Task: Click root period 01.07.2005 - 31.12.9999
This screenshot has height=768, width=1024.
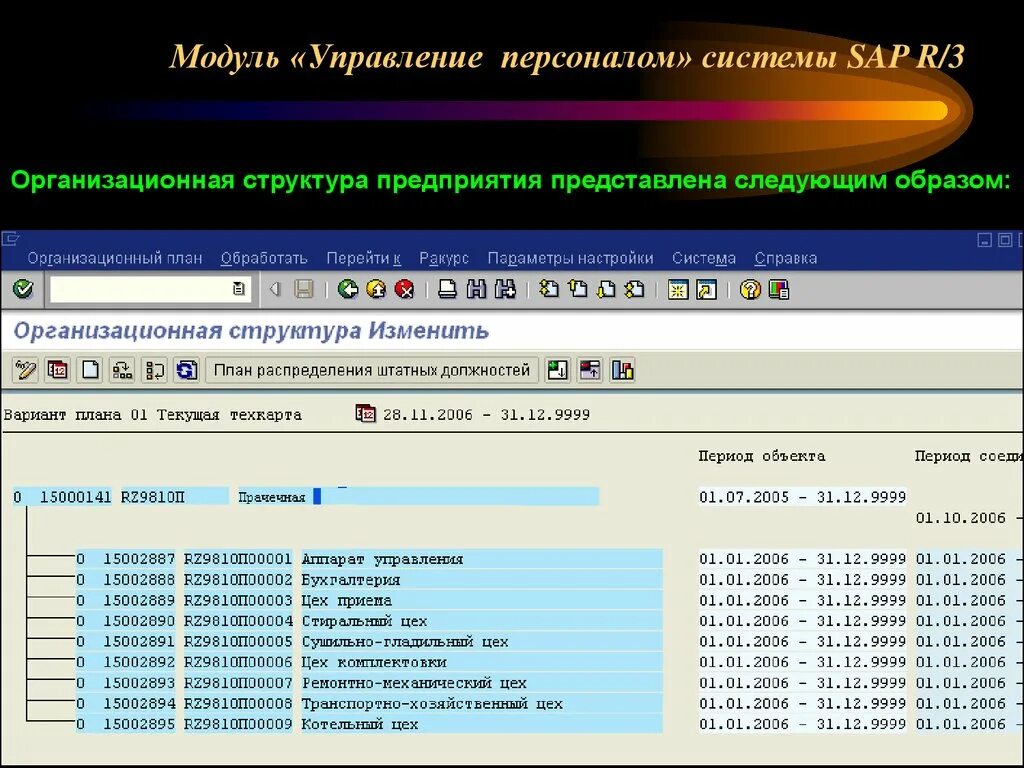Action: [x=803, y=497]
